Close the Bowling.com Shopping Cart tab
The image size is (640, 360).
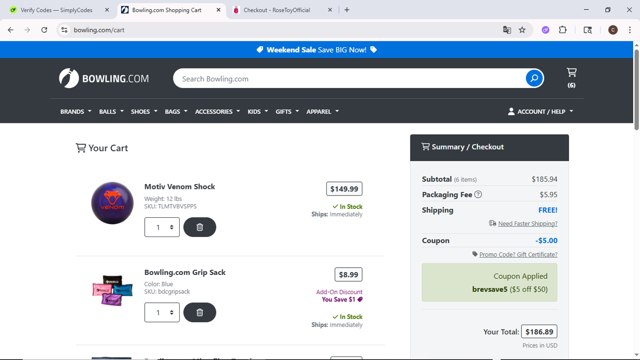tap(218, 10)
